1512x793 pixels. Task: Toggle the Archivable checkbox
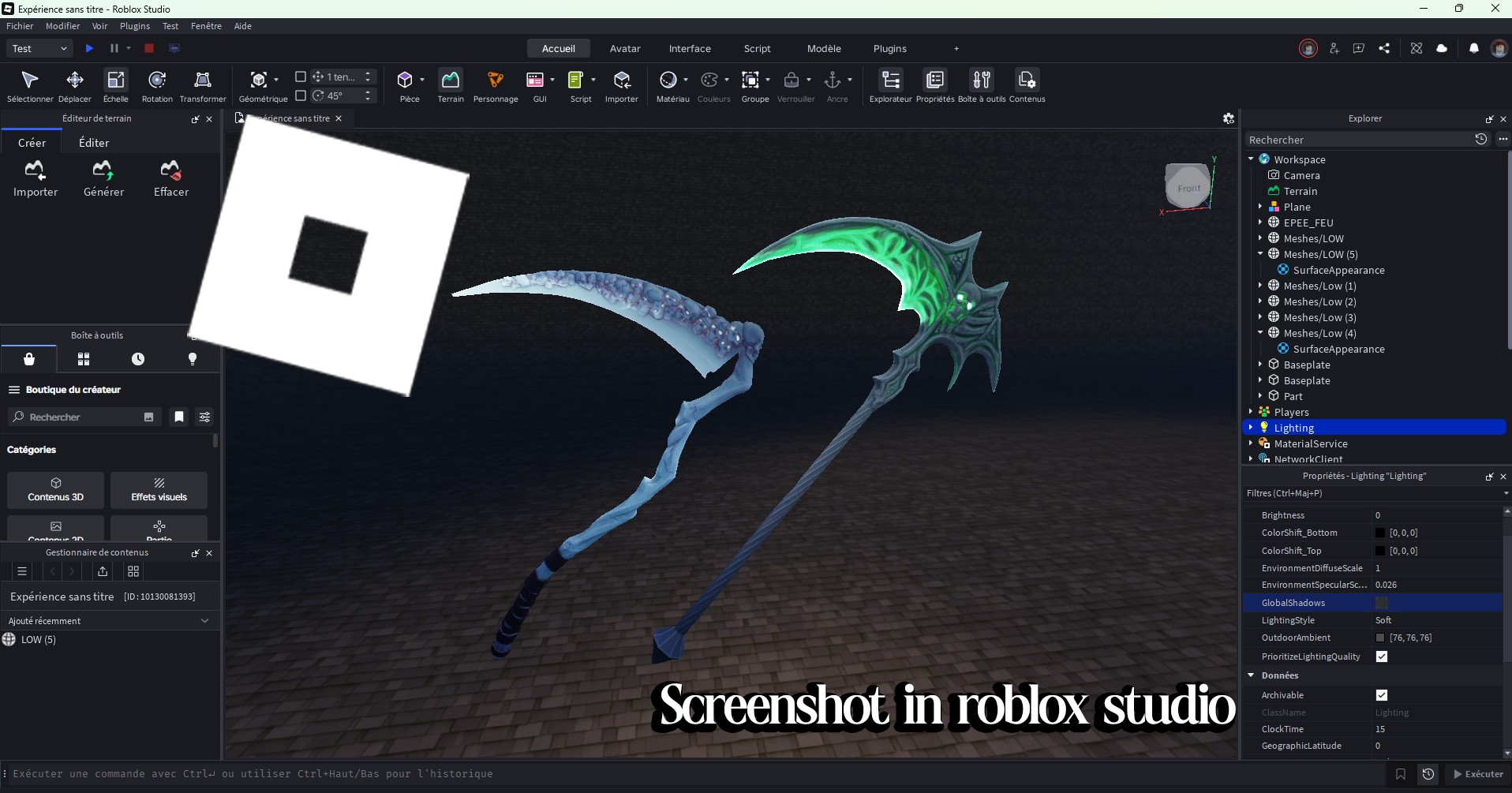[1382, 695]
